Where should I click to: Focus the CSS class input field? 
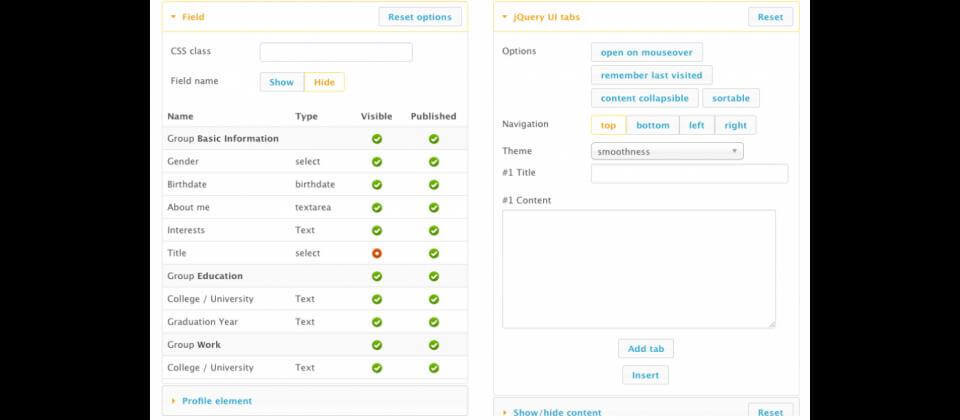(336, 52)
